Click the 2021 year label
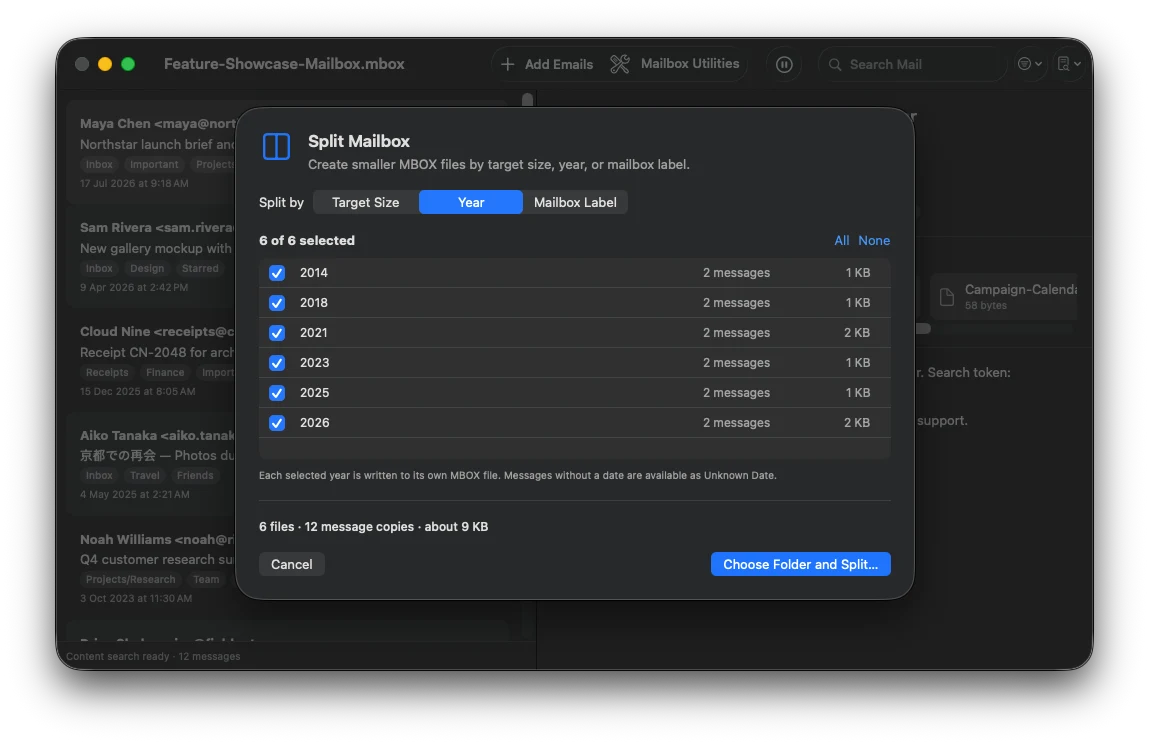 coord(314,333)
